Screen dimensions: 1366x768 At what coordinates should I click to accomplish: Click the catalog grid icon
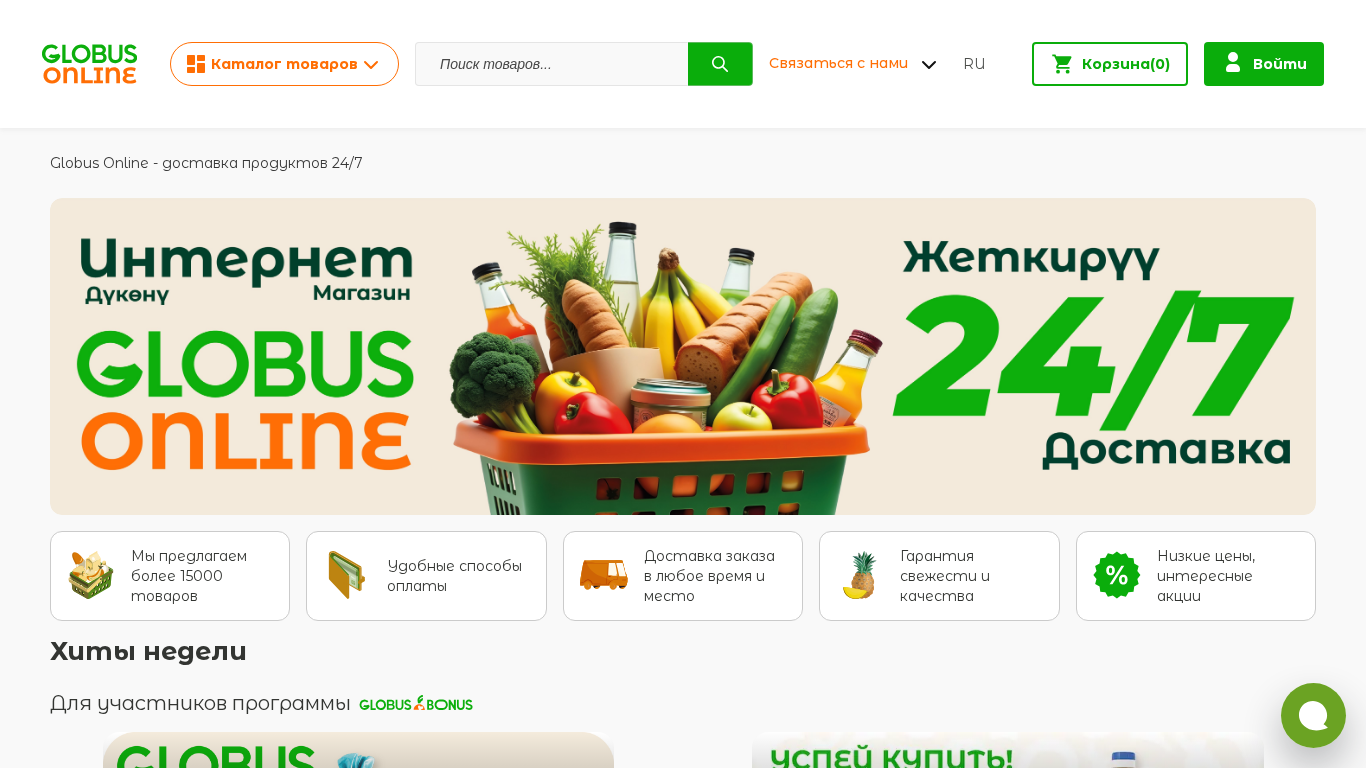[x=196, y=64]
